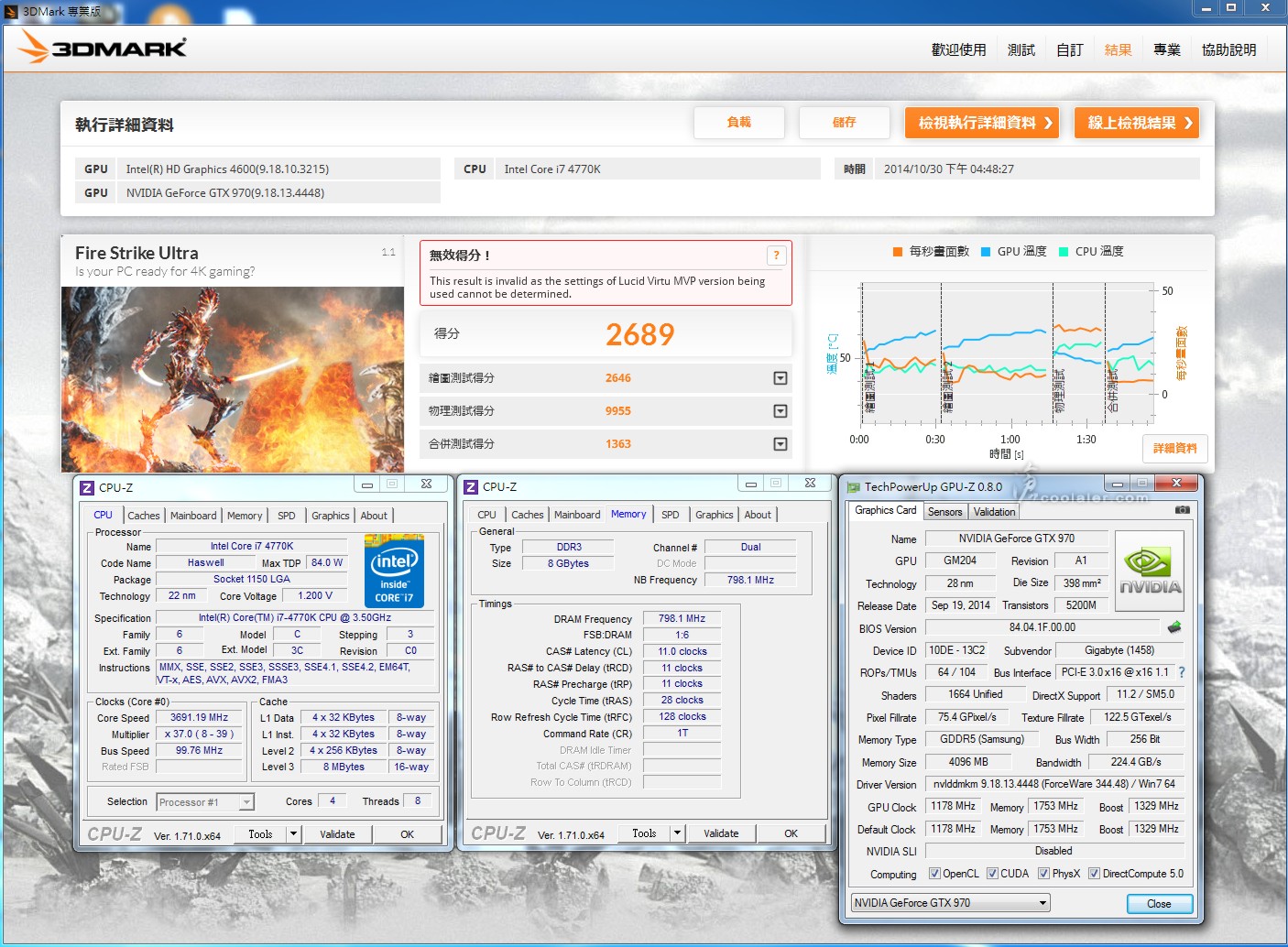Switch to Caches tab in first CPU-Z window
This screenshot has height=947, width=1288.
pos(144,516)
